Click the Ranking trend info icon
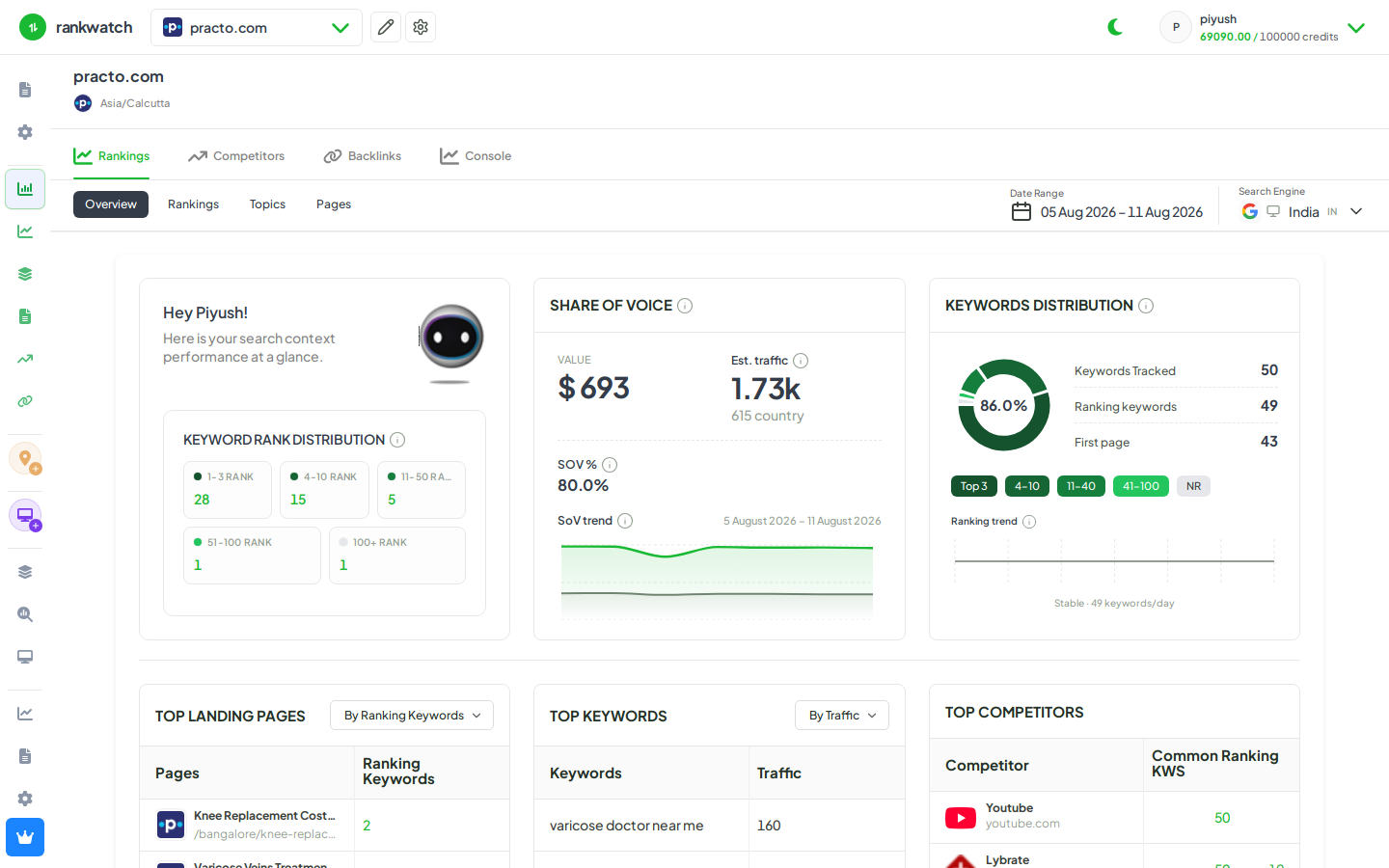 point(1029,522)
